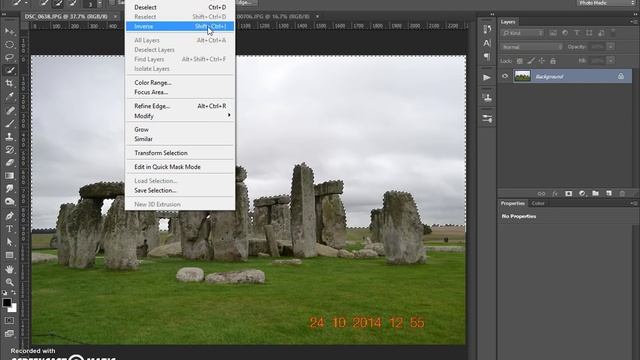This screenshot has height=360, width=640.
Task: Toggle layer filtering switch on/off
Action: coord(613,32)
